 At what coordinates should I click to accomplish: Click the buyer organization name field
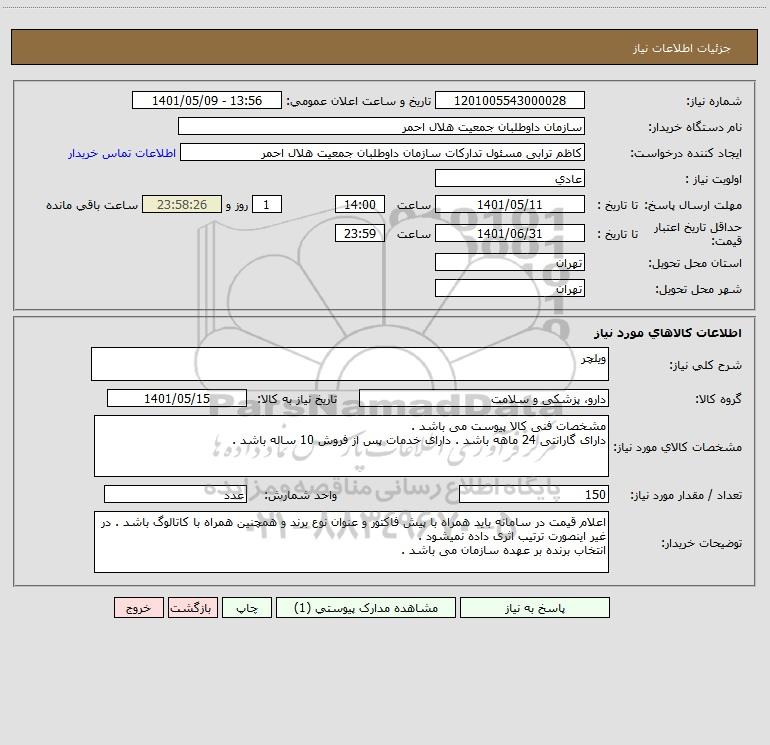click(x=381, y=126)
